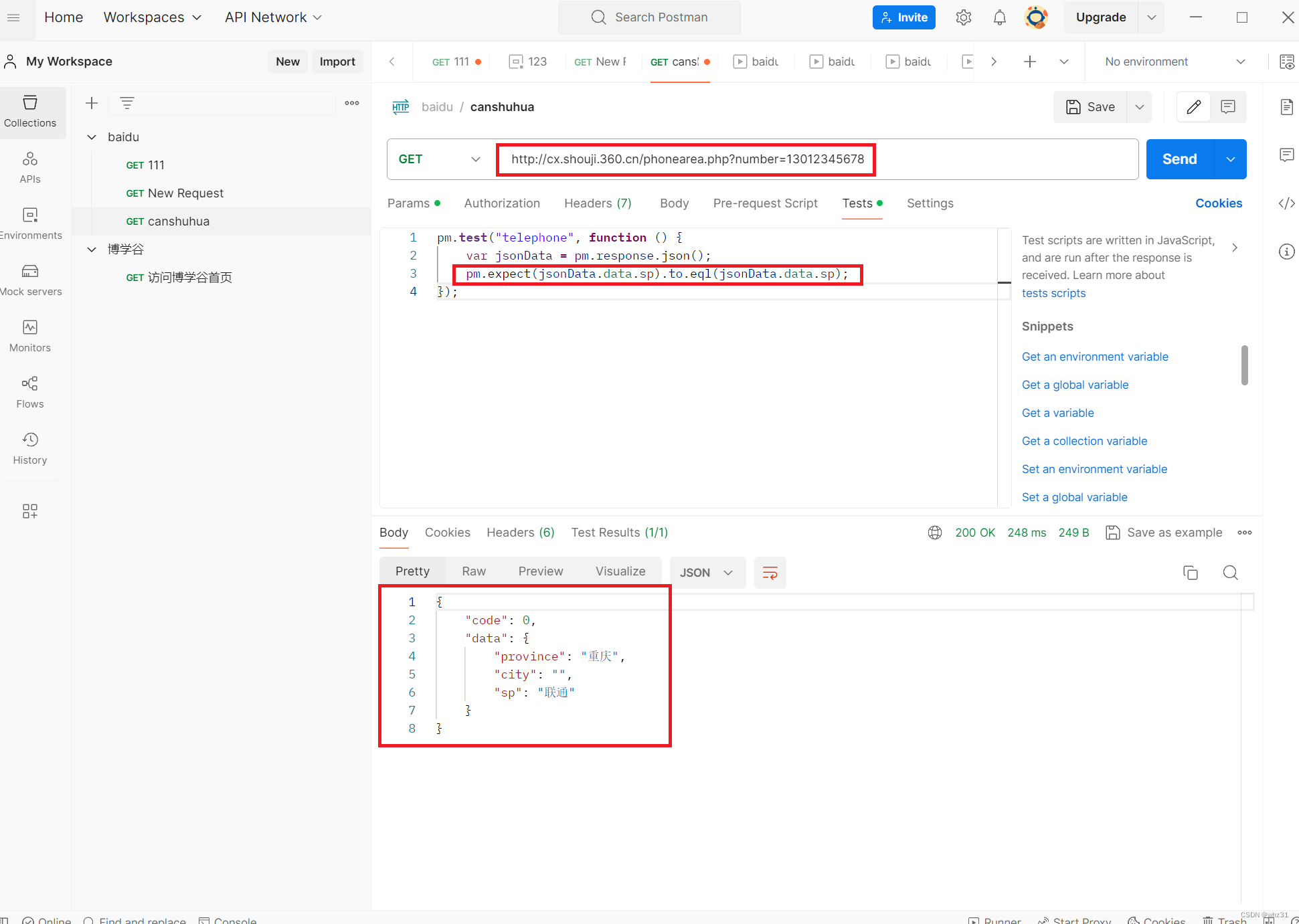The image size is (1299, 924).
Task: Click the Snippets list scrollbar
Action: (x=1244, y=365)
